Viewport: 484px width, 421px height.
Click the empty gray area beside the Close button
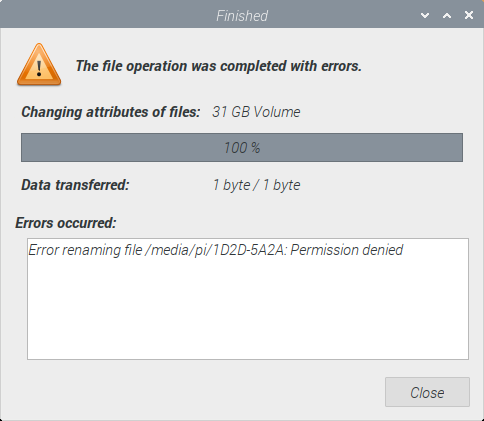click(200, 392)
